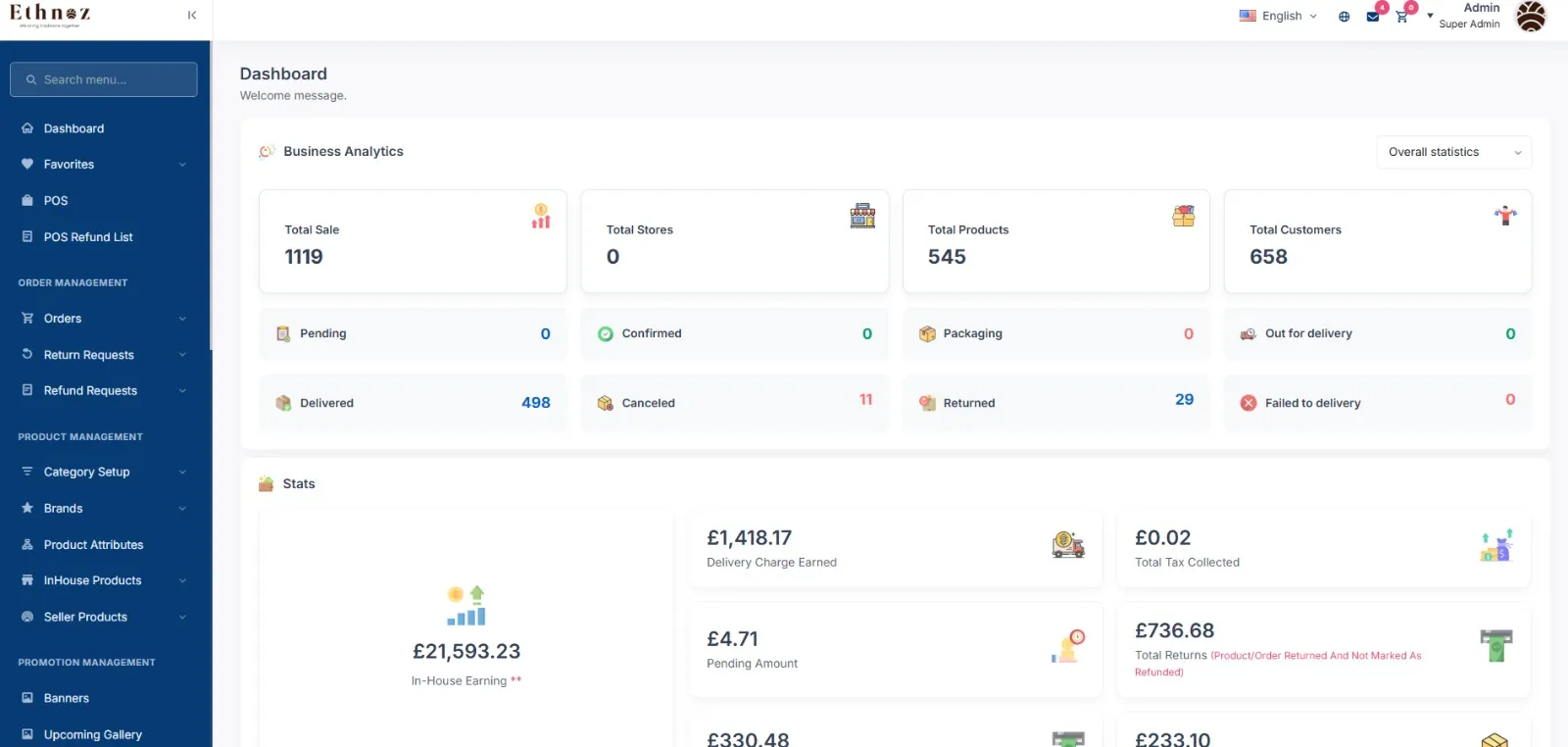Click the admin profile avatar
1568x747 pixels.
[x=1531, y=16]
